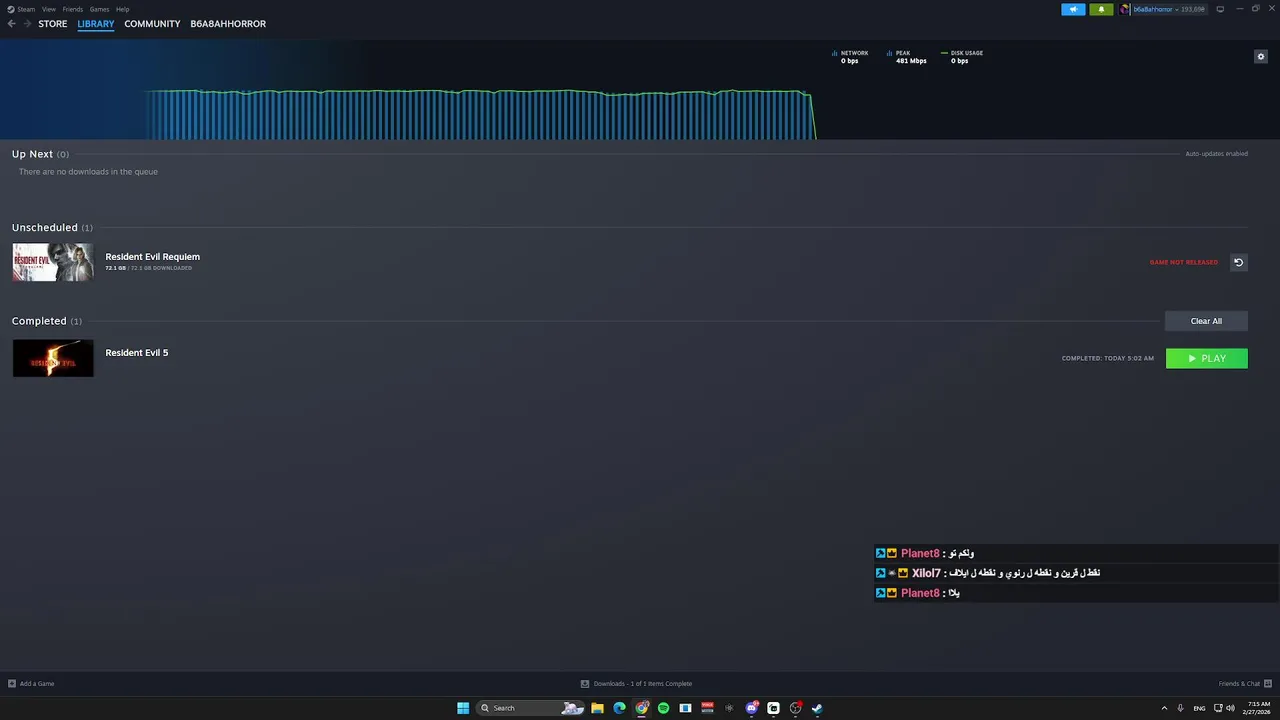Play Resident Evil 5
Image resolution: width=1280 pixels, height=720 pixels.
1206,358
